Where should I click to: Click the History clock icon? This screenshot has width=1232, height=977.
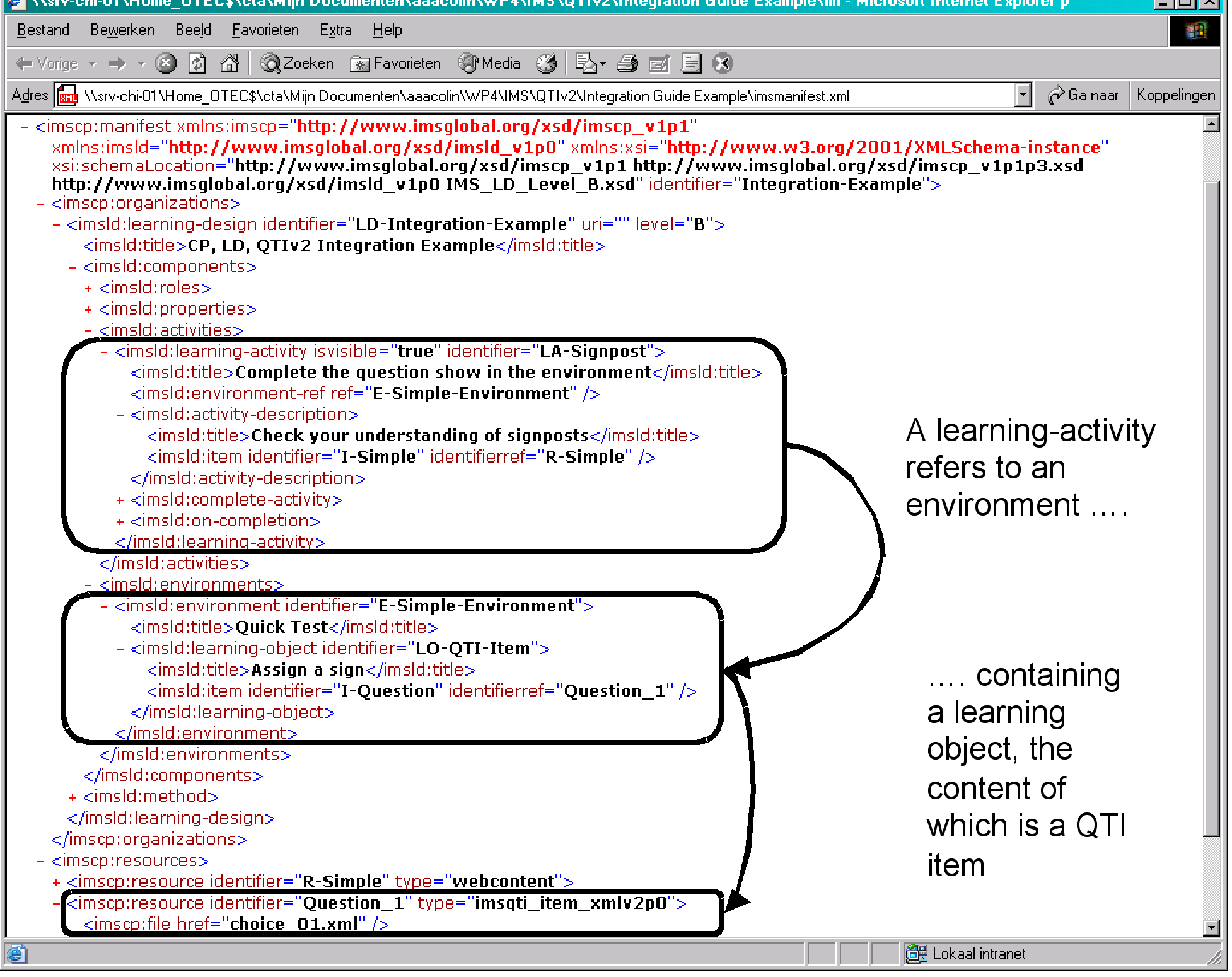coord(547,64)
